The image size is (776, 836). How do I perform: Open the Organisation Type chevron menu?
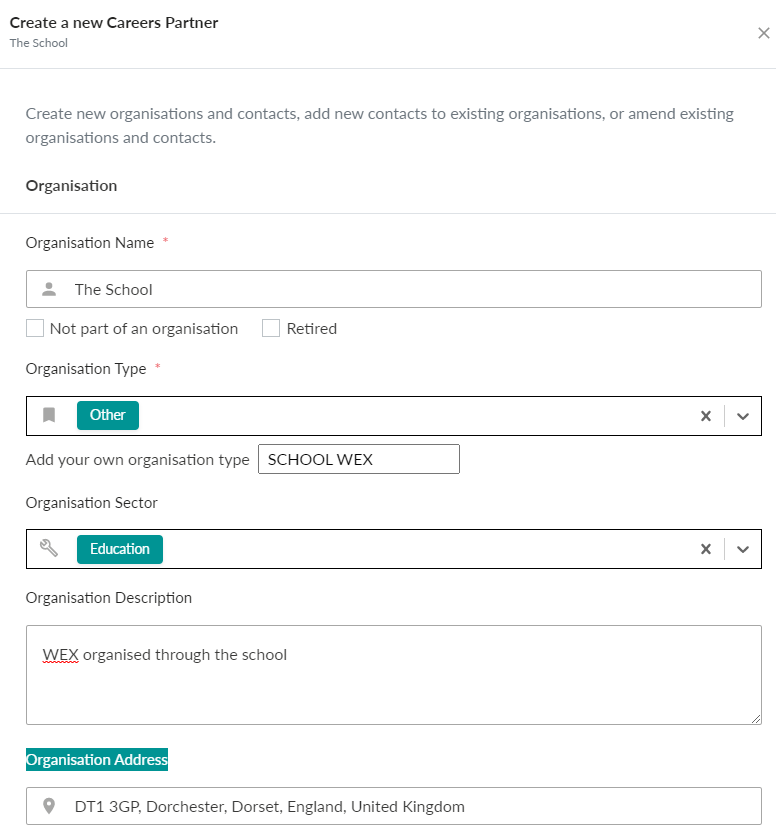742,415
